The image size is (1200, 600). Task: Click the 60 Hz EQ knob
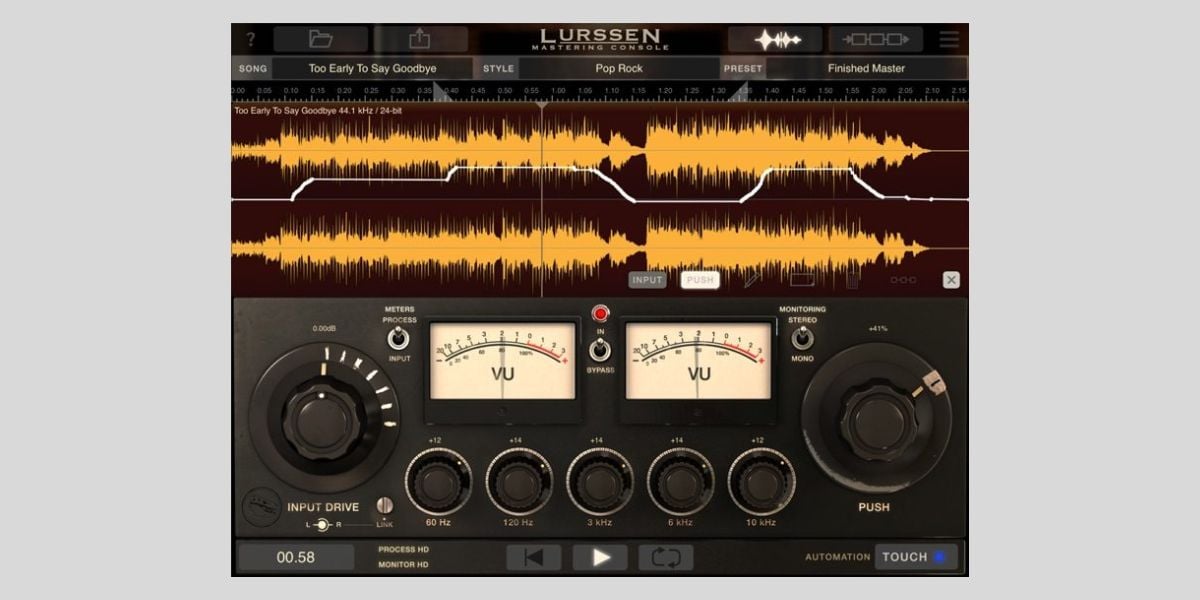439,482
